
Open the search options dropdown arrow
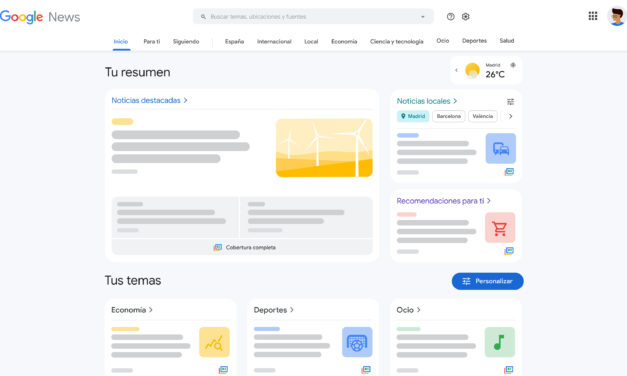click(423, 17)
